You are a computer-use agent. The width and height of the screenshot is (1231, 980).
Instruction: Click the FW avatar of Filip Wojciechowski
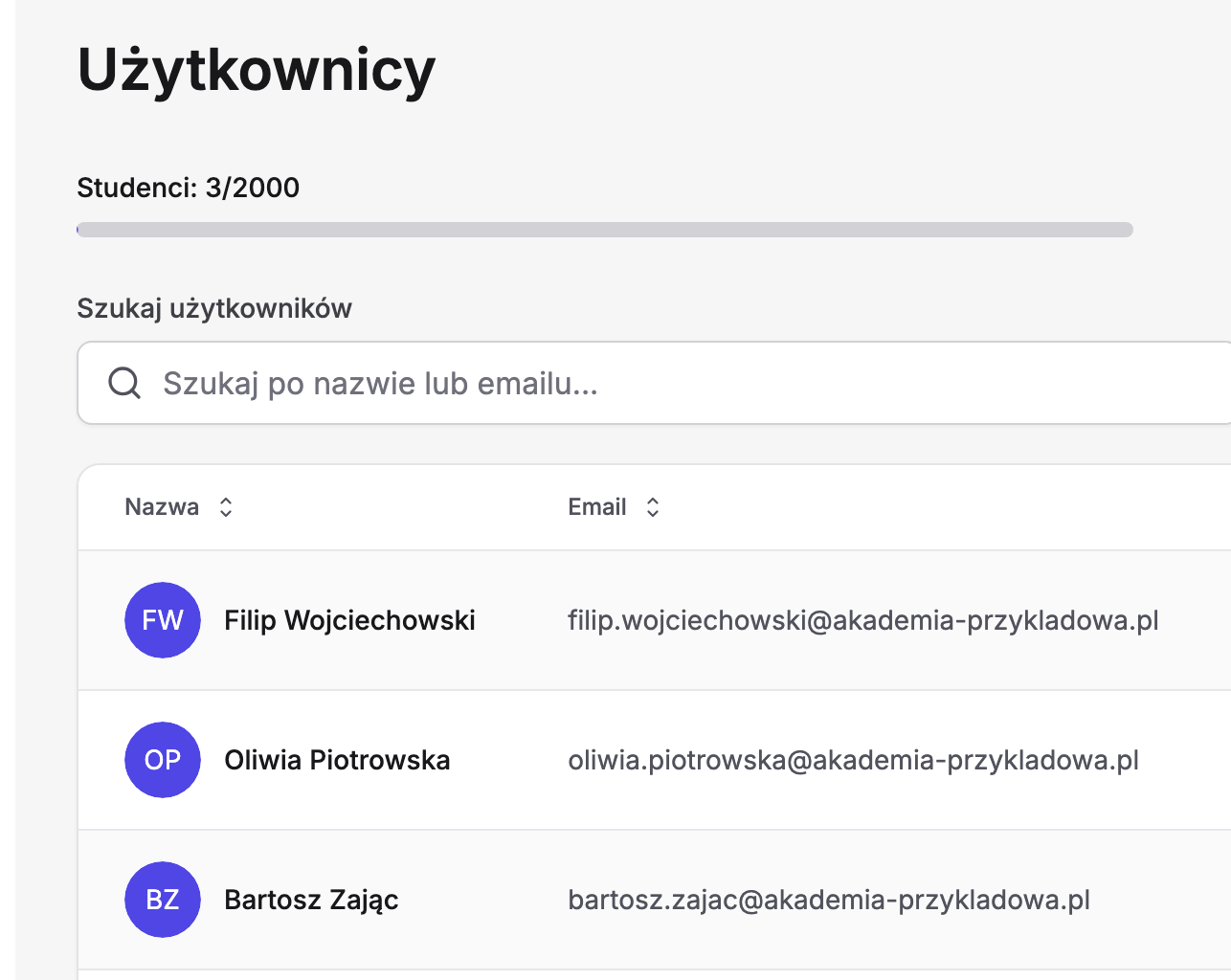coord(163,620)
